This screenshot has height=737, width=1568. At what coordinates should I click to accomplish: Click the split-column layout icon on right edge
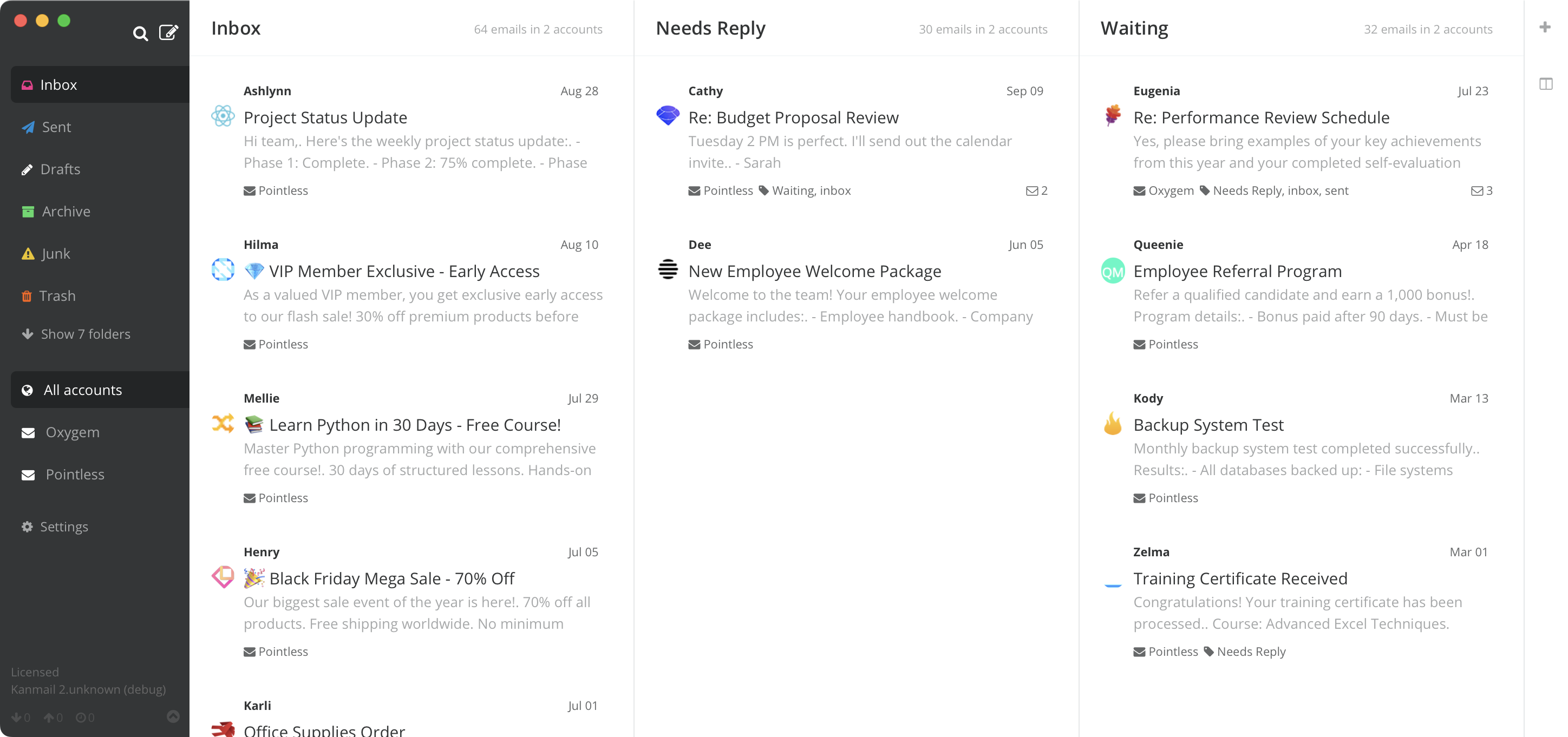click(x=1545, y=84)
